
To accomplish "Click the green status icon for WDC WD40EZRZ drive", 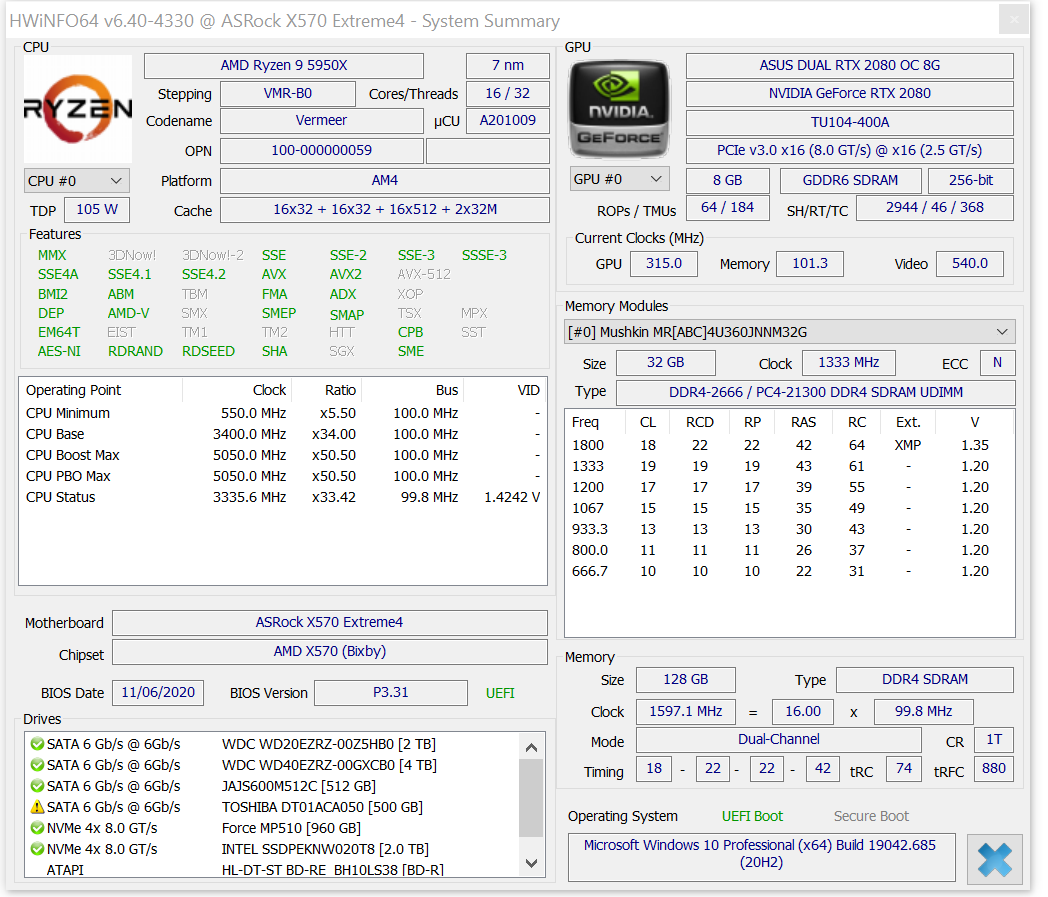I will pyautogui.click(x=37, y=765).
